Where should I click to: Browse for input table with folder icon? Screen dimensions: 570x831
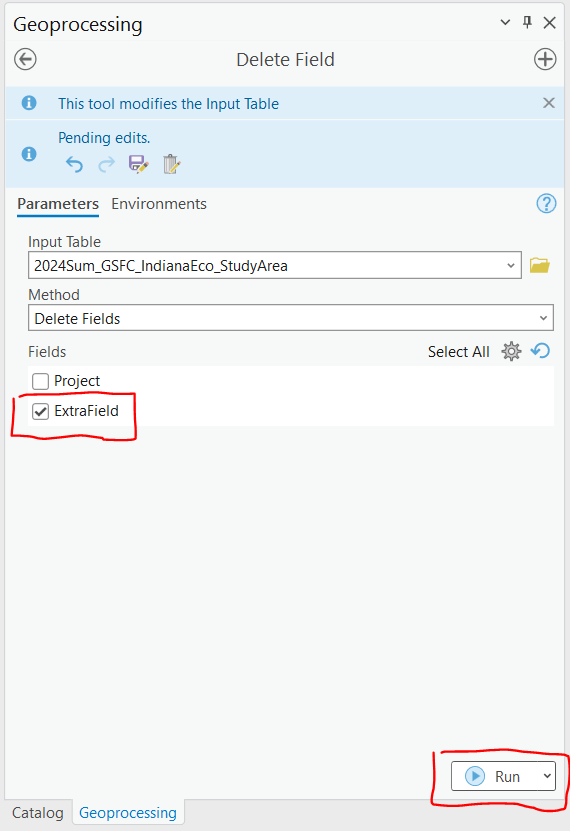click(x=539, y=265)
